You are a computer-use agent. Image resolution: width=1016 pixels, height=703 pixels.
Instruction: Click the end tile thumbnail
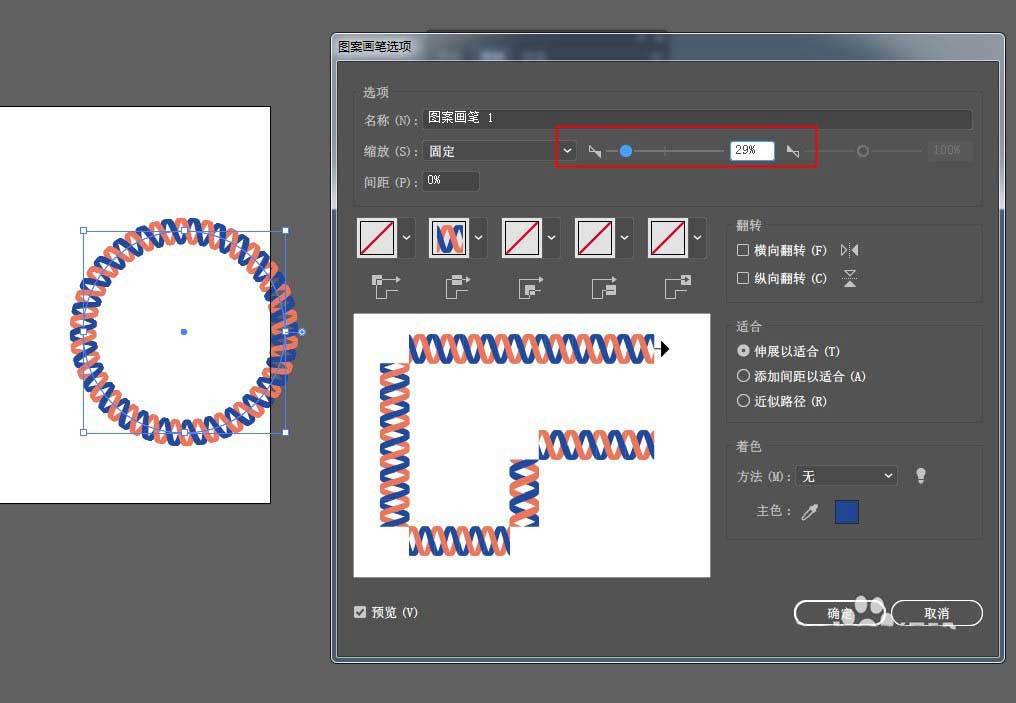tap(668, 238)
